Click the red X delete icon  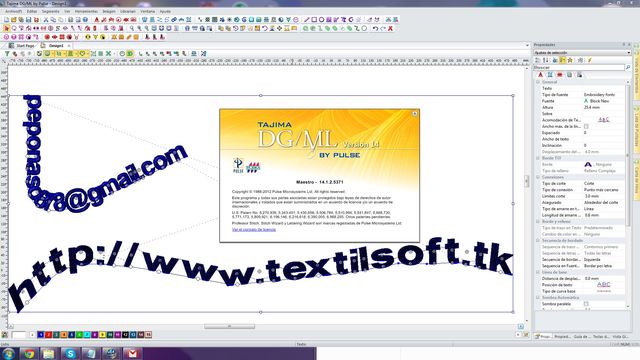click(x=390, y=28)
